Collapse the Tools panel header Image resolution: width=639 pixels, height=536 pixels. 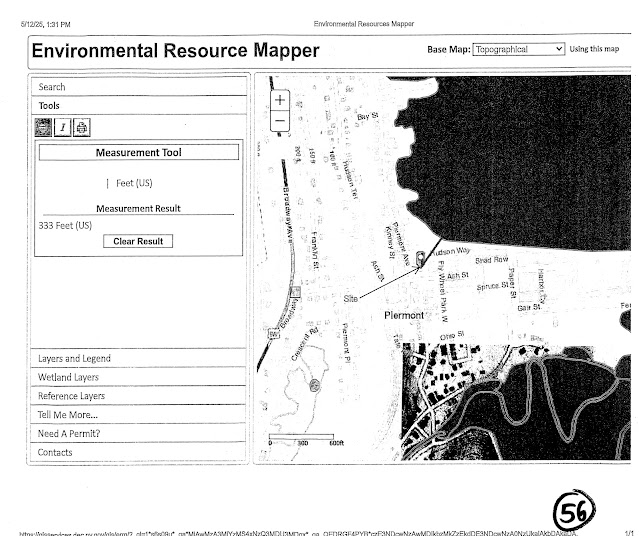coord(139,106)
